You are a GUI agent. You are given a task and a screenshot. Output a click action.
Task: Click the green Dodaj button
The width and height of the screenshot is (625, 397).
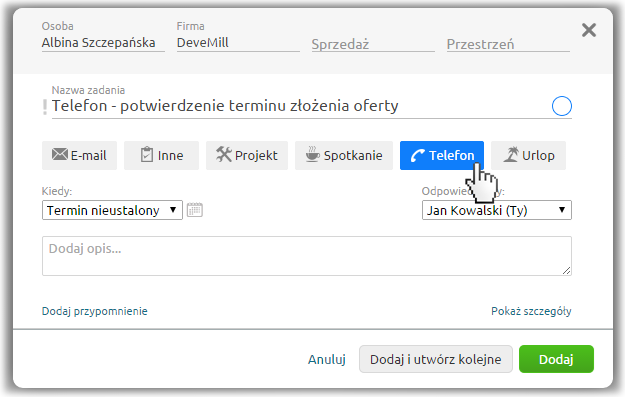[556, 359]
